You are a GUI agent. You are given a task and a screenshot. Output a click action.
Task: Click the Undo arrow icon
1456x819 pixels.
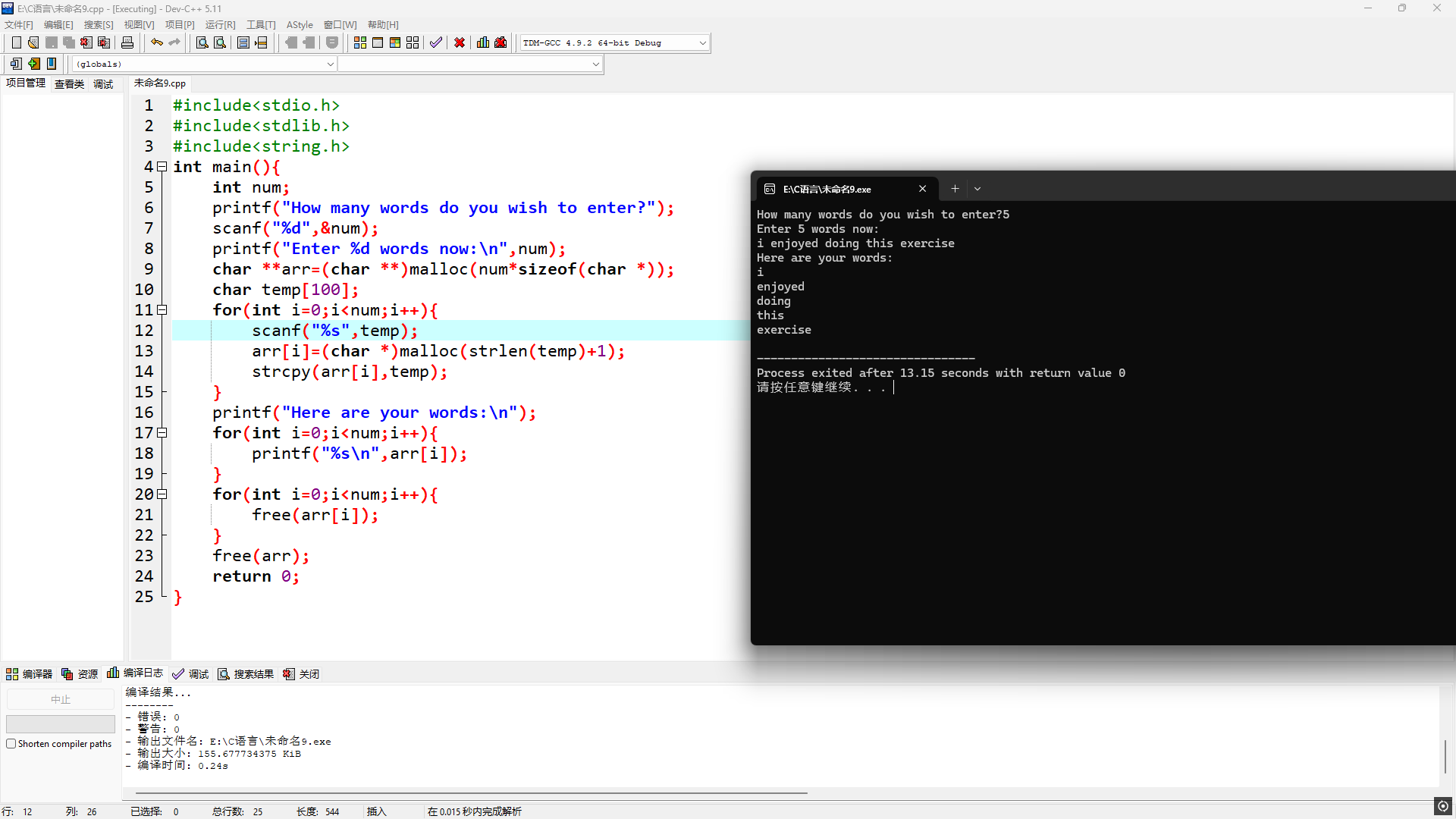pyautogui.click(x=156, y=42)
